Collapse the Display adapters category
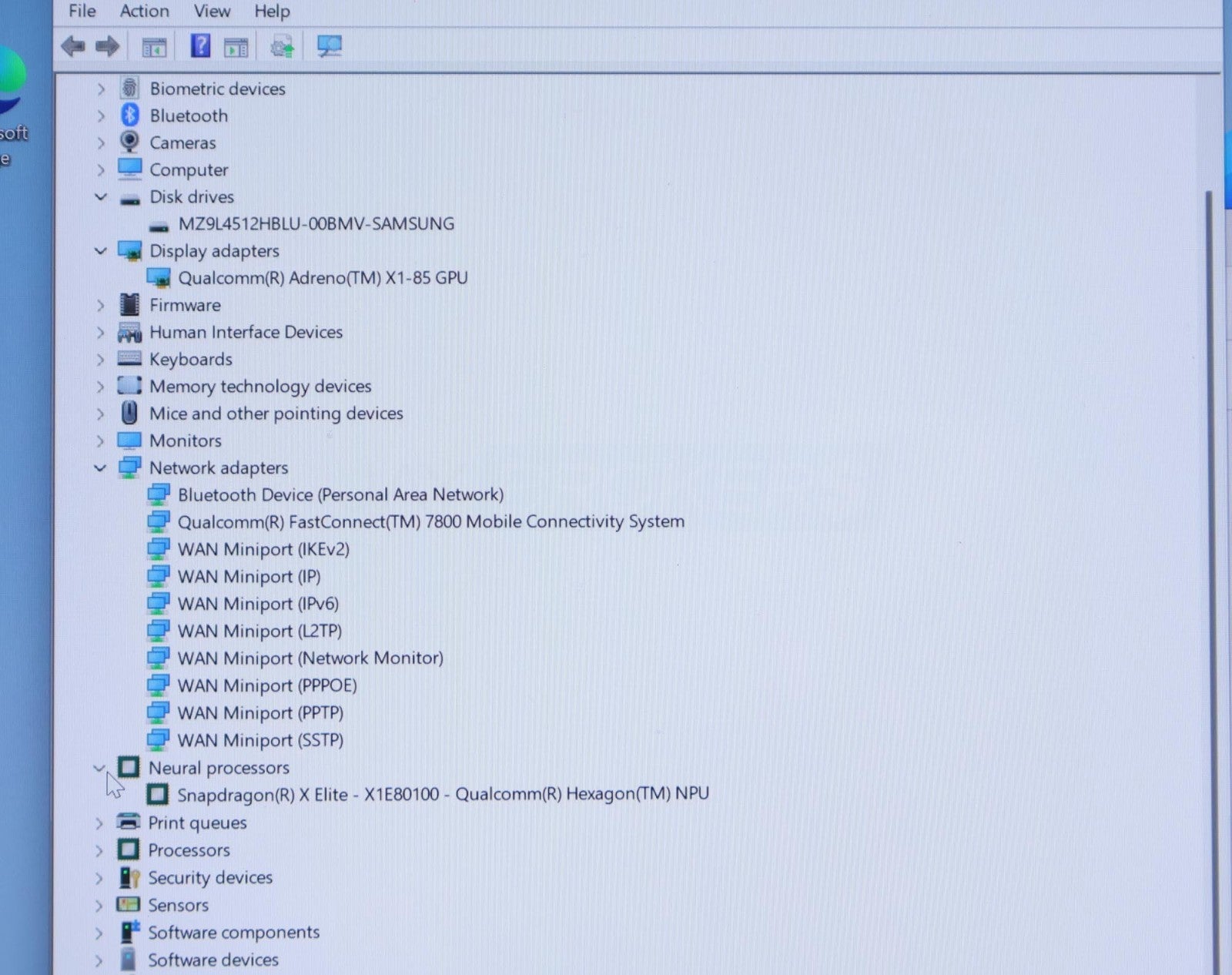The width and height of the screenshot is (1232, 975). coord(100,251)
